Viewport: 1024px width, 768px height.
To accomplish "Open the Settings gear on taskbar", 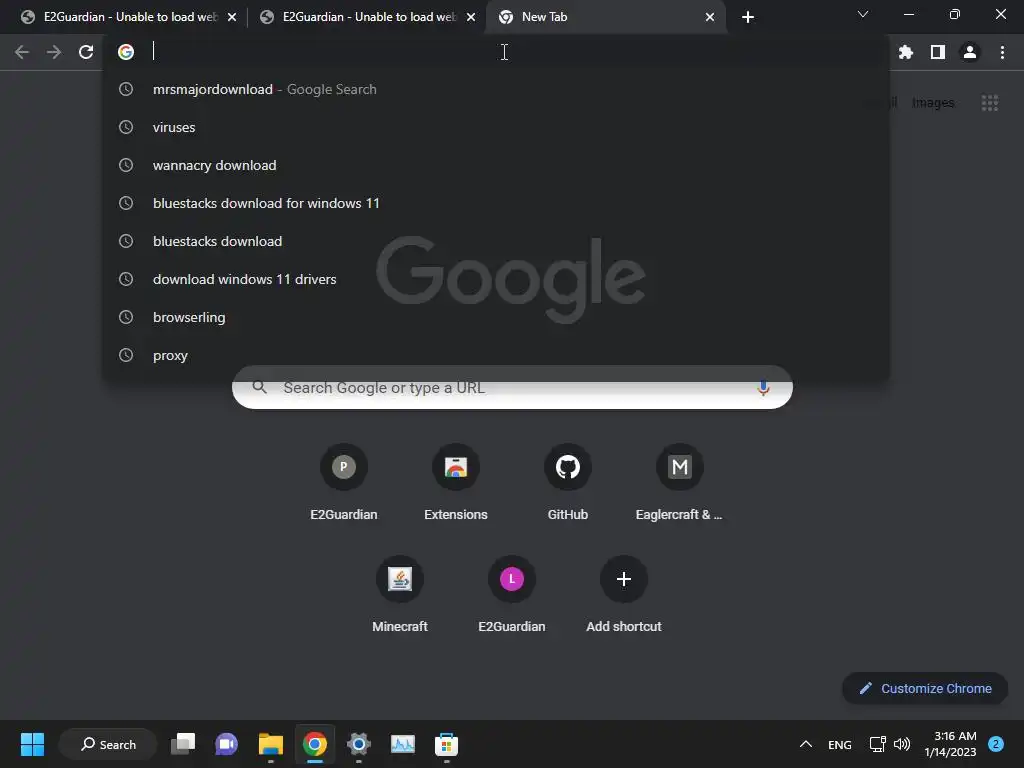I will point(359,744).
